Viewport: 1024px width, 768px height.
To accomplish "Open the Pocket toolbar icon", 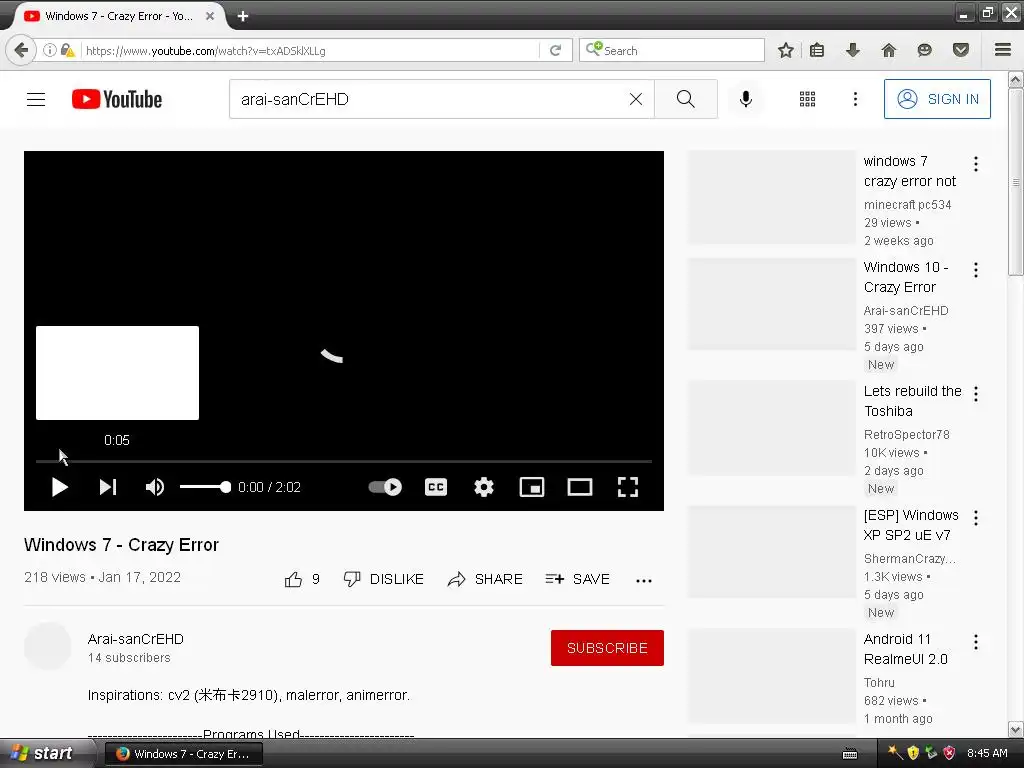I will tap(960, 50).
